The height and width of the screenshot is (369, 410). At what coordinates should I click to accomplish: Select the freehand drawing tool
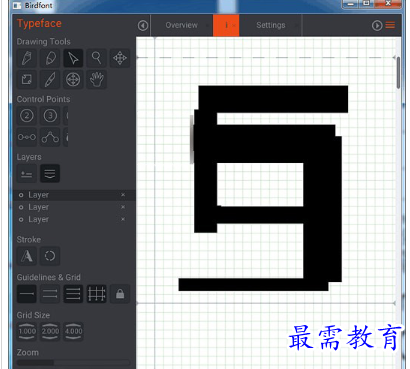[x=50, y=58]
